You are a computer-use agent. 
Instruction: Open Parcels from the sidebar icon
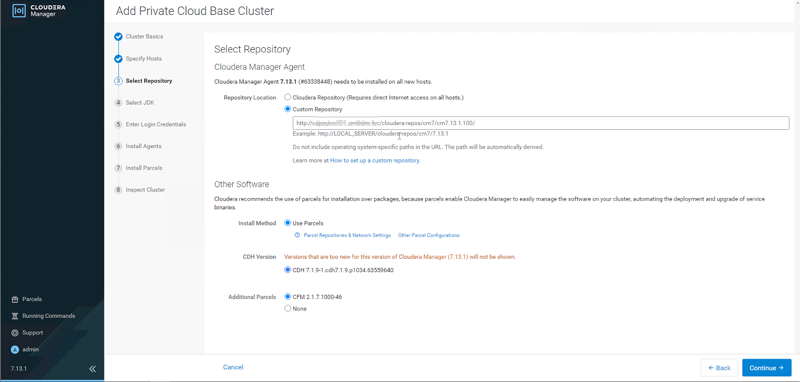point(15,299)
